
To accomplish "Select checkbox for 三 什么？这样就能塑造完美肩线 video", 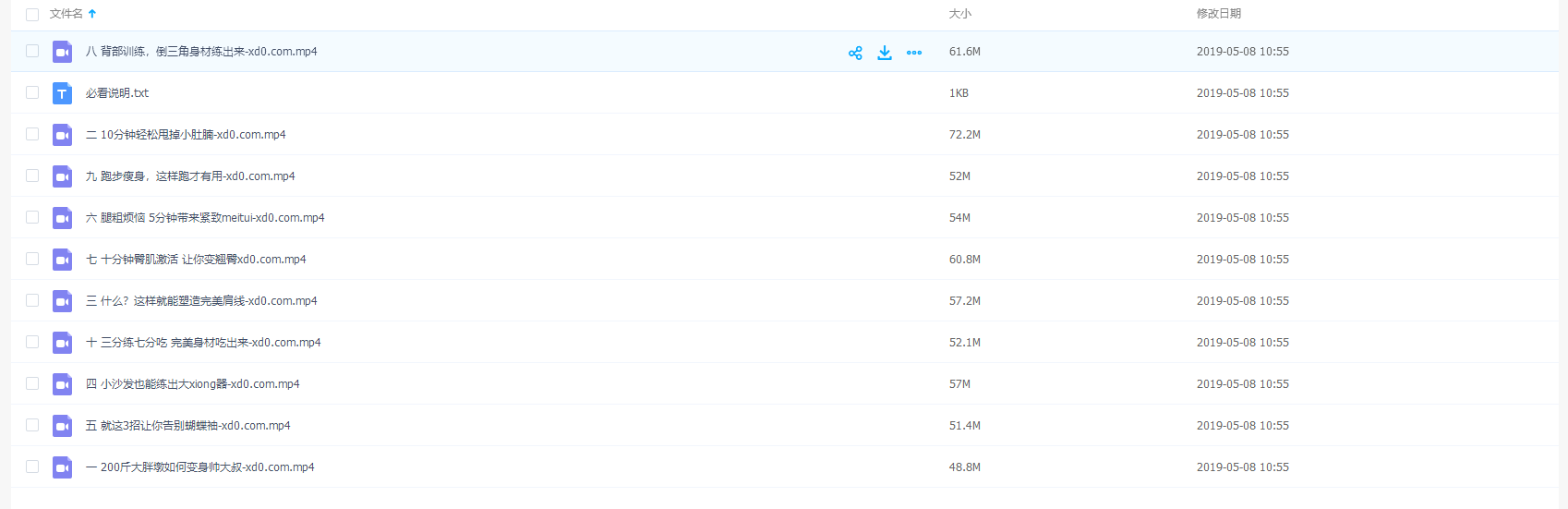I will (x=32, y=300).
